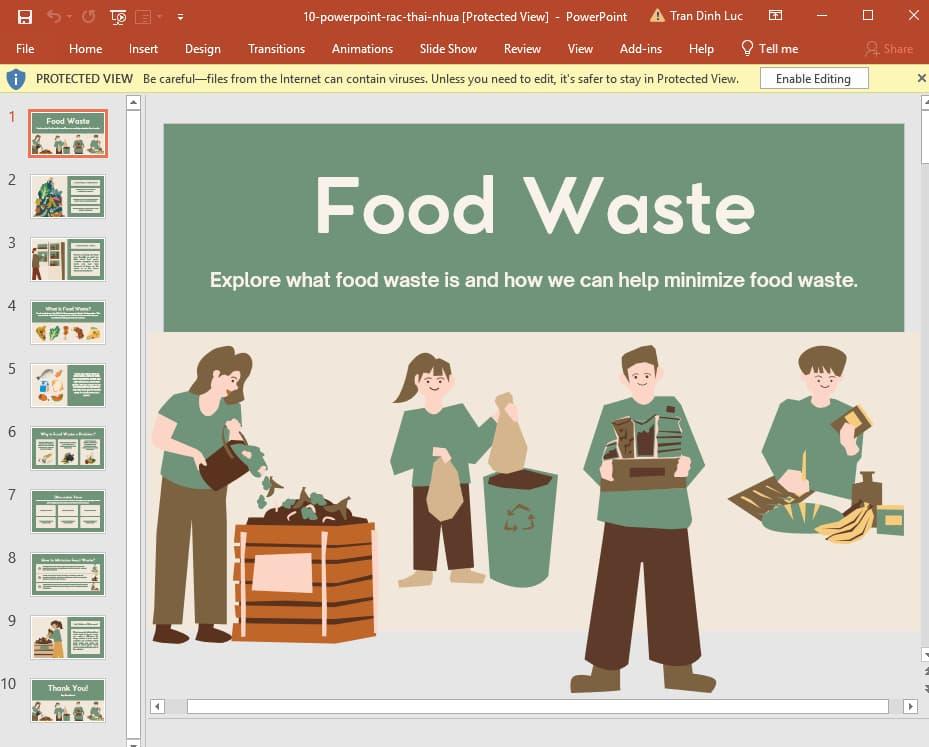Open the Customize Quick Access Toolbar arrow
Viewport: 929px width, 747px height.
(x=180, y=16)
